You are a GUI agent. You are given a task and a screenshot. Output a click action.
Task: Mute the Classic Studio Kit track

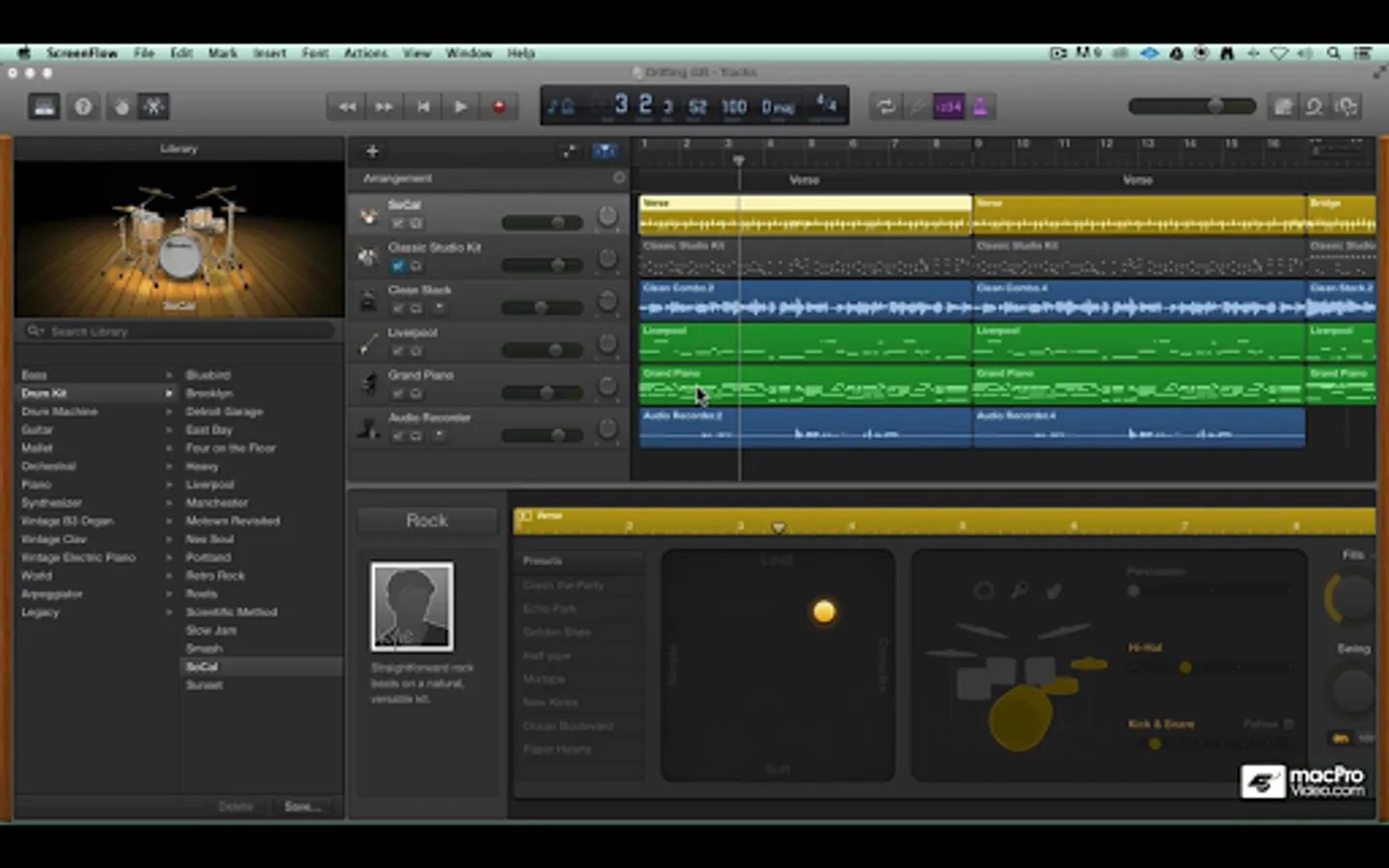click(397, 266)
